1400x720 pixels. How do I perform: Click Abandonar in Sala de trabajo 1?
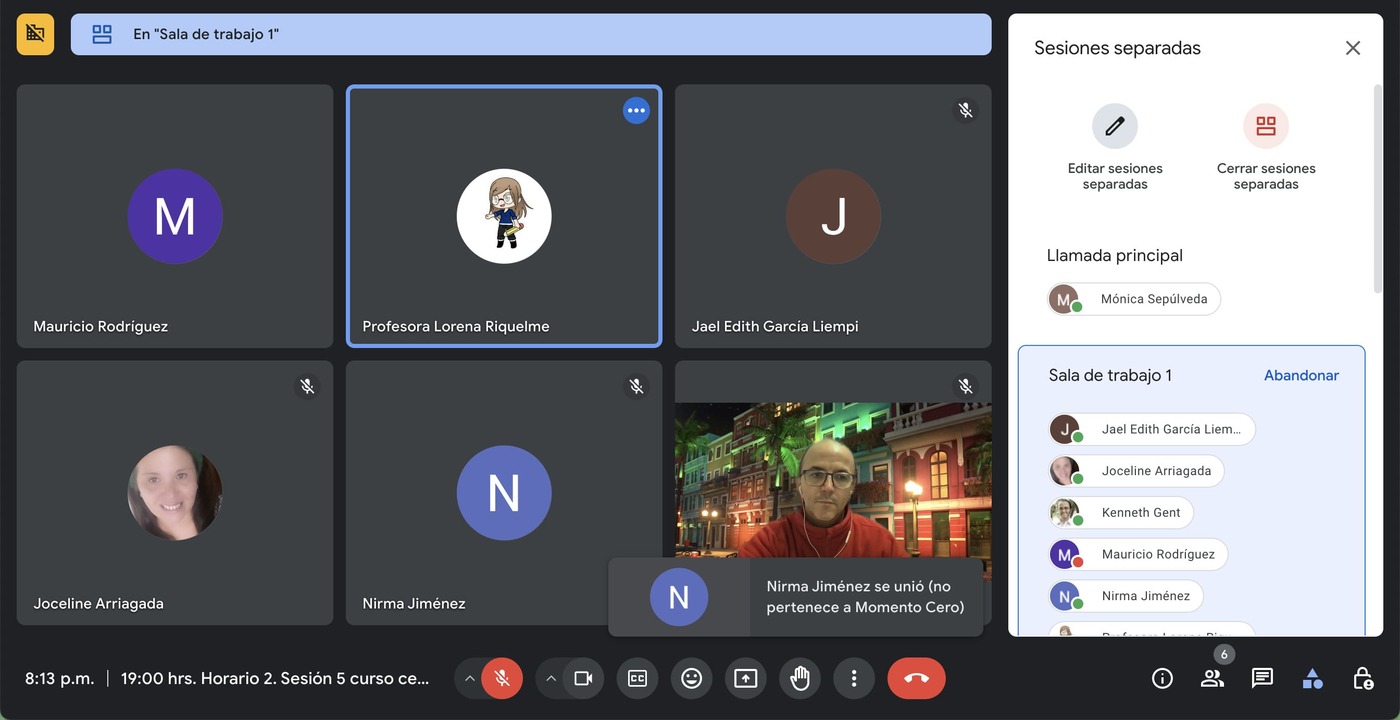(x=1301, y=376)
